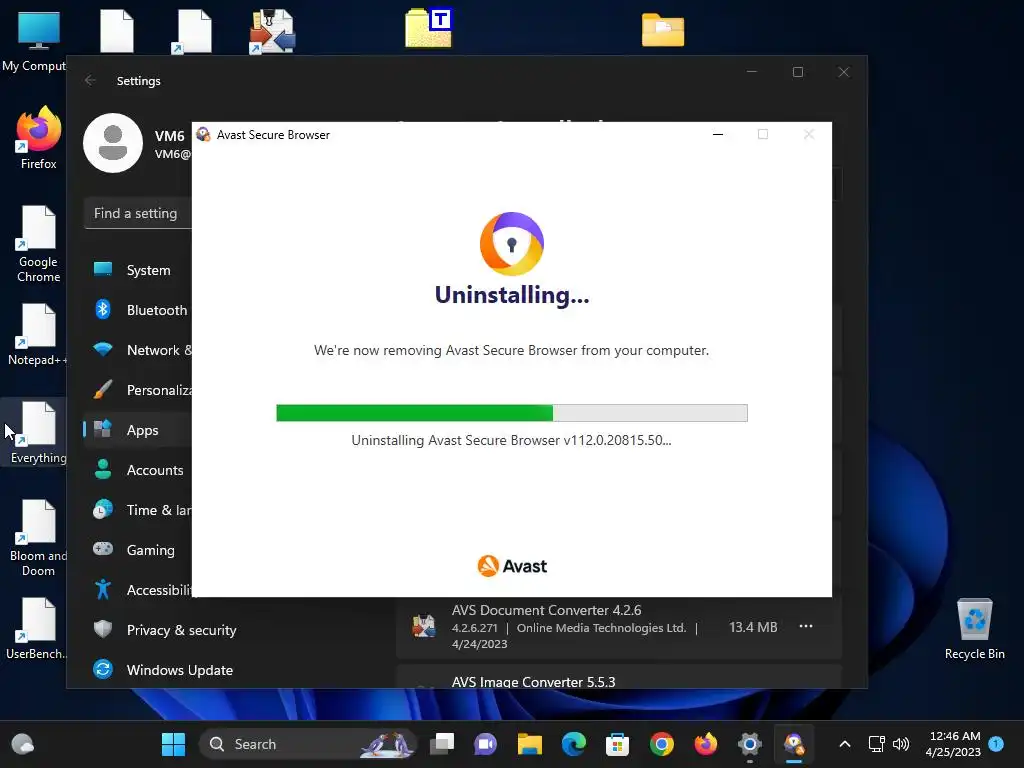This screenshot has width=1024, height=768.
Task: Open Privacy & security in Settings
Action: click(x=163, y=630)
